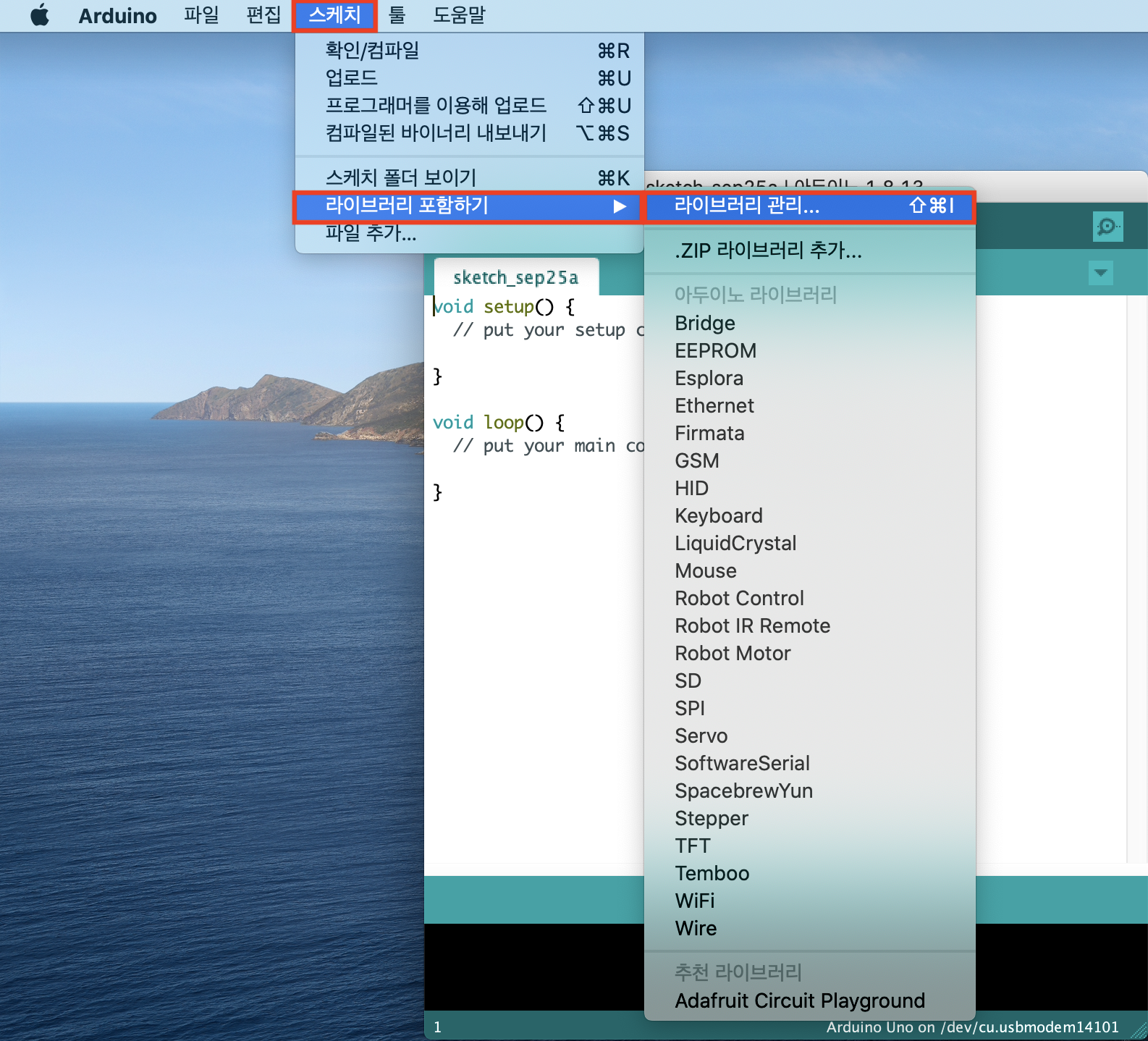
Task: Select 프로그래머를 이용해 업로드
Action: pyautogui.click(x=470, y=106)
